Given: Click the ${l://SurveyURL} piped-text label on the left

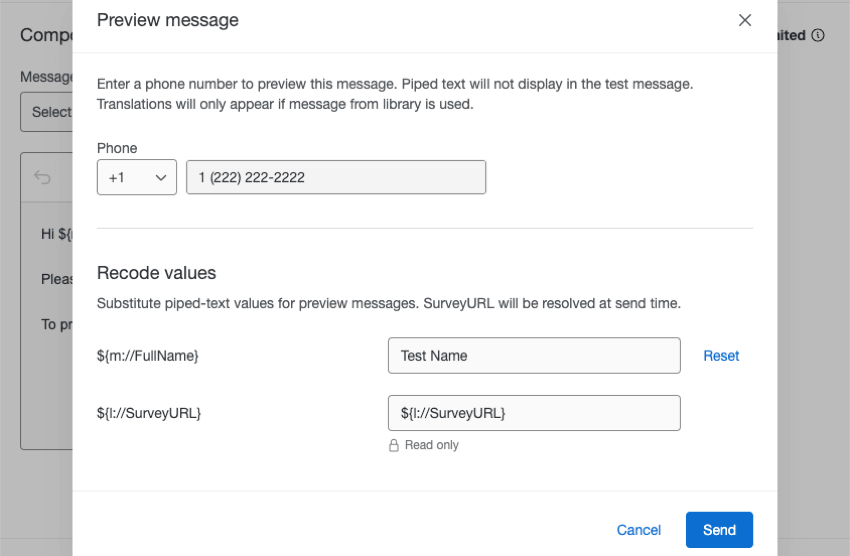Looking at the screenshot, I should [149, 413].
